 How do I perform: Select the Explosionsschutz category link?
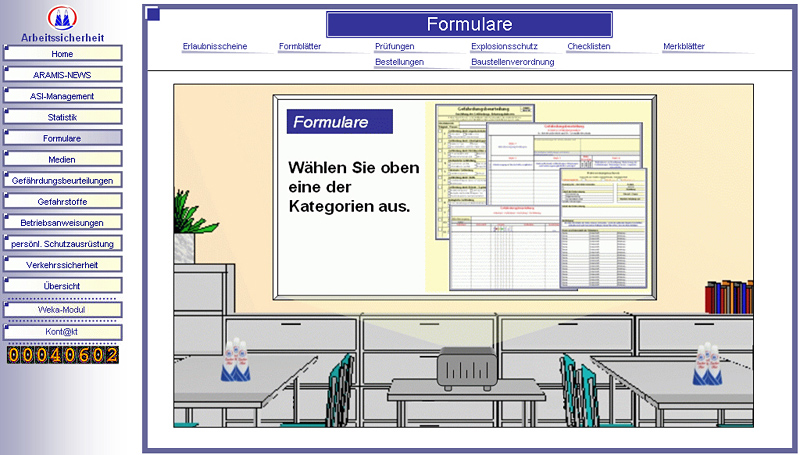click(504, 47)
